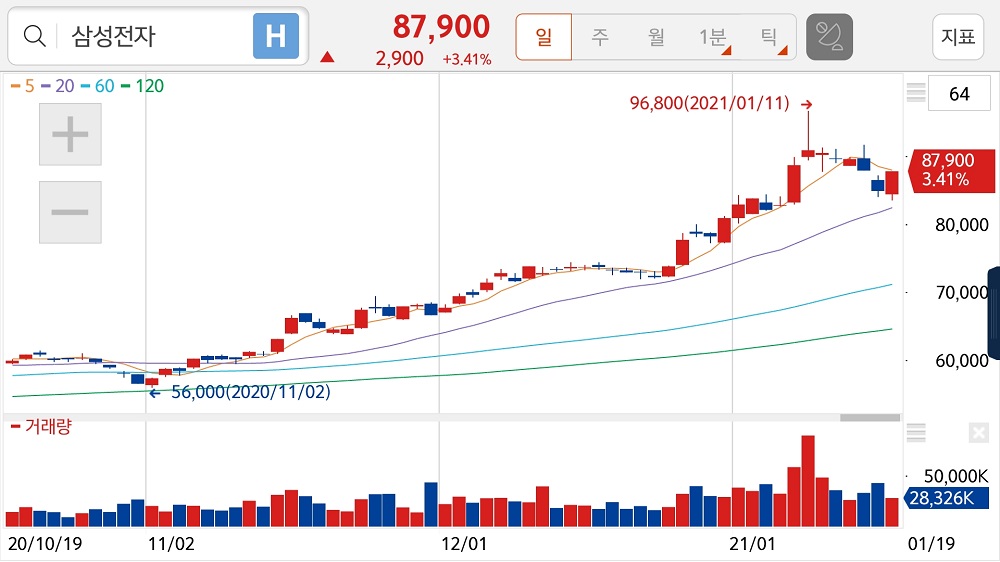Tap the 50,000K volume axis label
Image resolution: width=1000 pixels, height=562 pixels.
[x=956, y=476]
